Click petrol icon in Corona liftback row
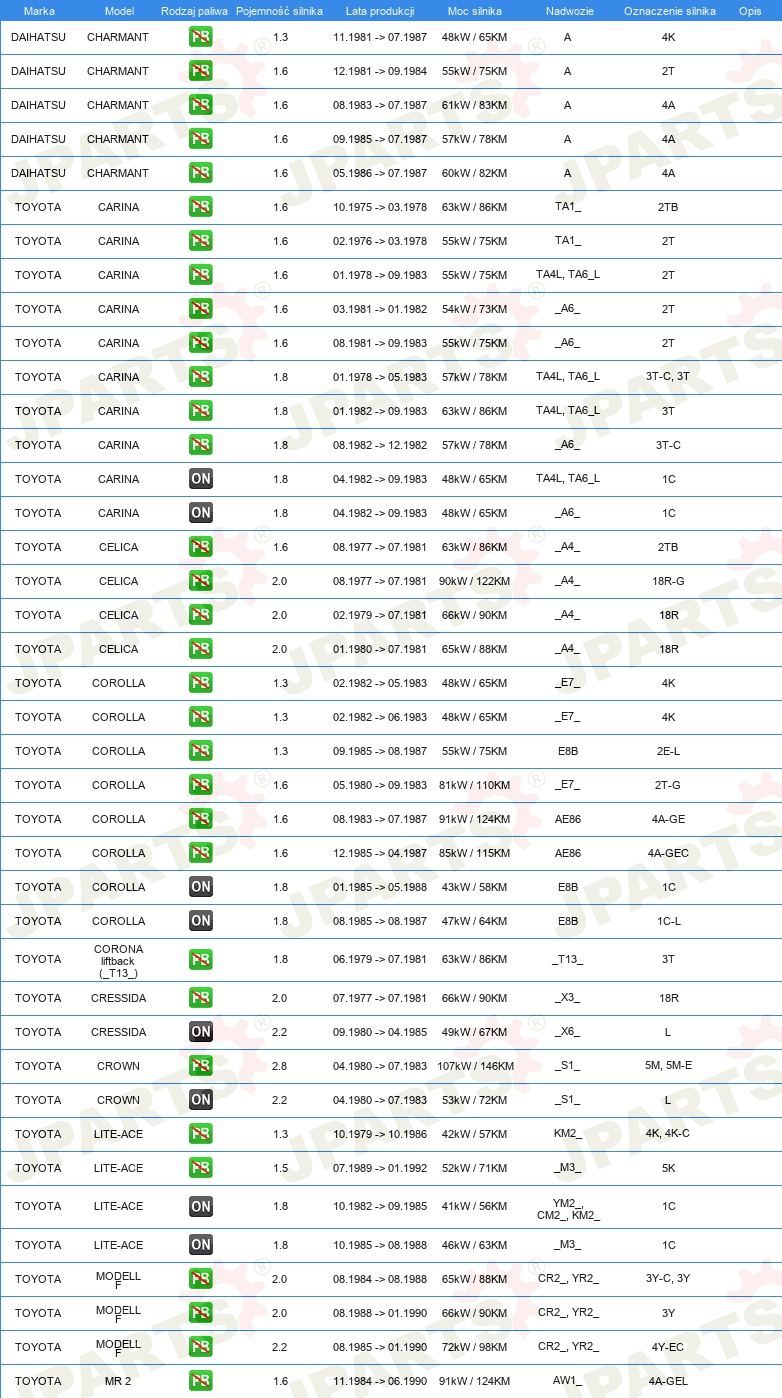 pyautogui.click(x=201, y=959)
